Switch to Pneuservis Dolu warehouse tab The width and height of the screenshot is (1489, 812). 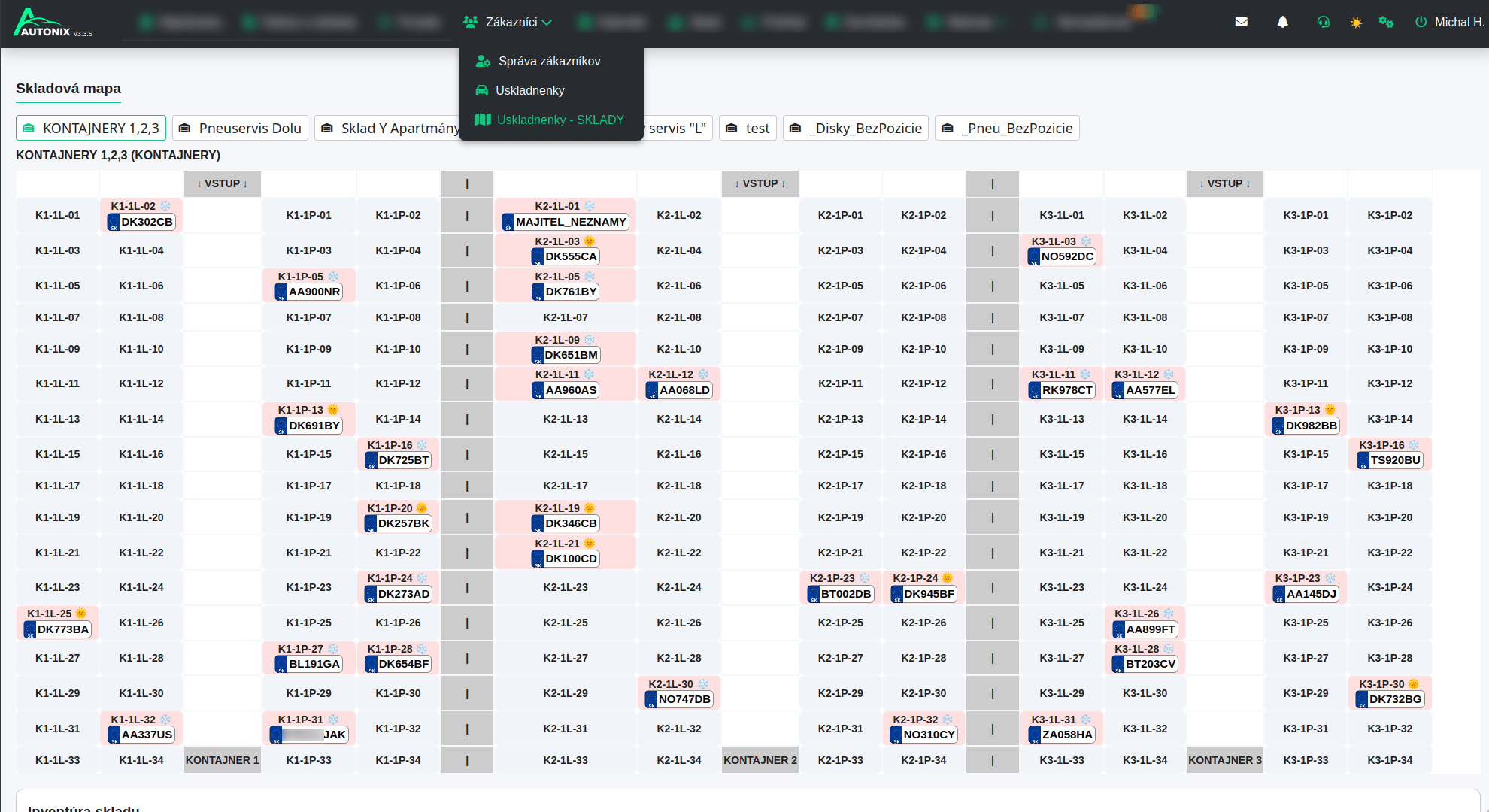tap(241, 128)
